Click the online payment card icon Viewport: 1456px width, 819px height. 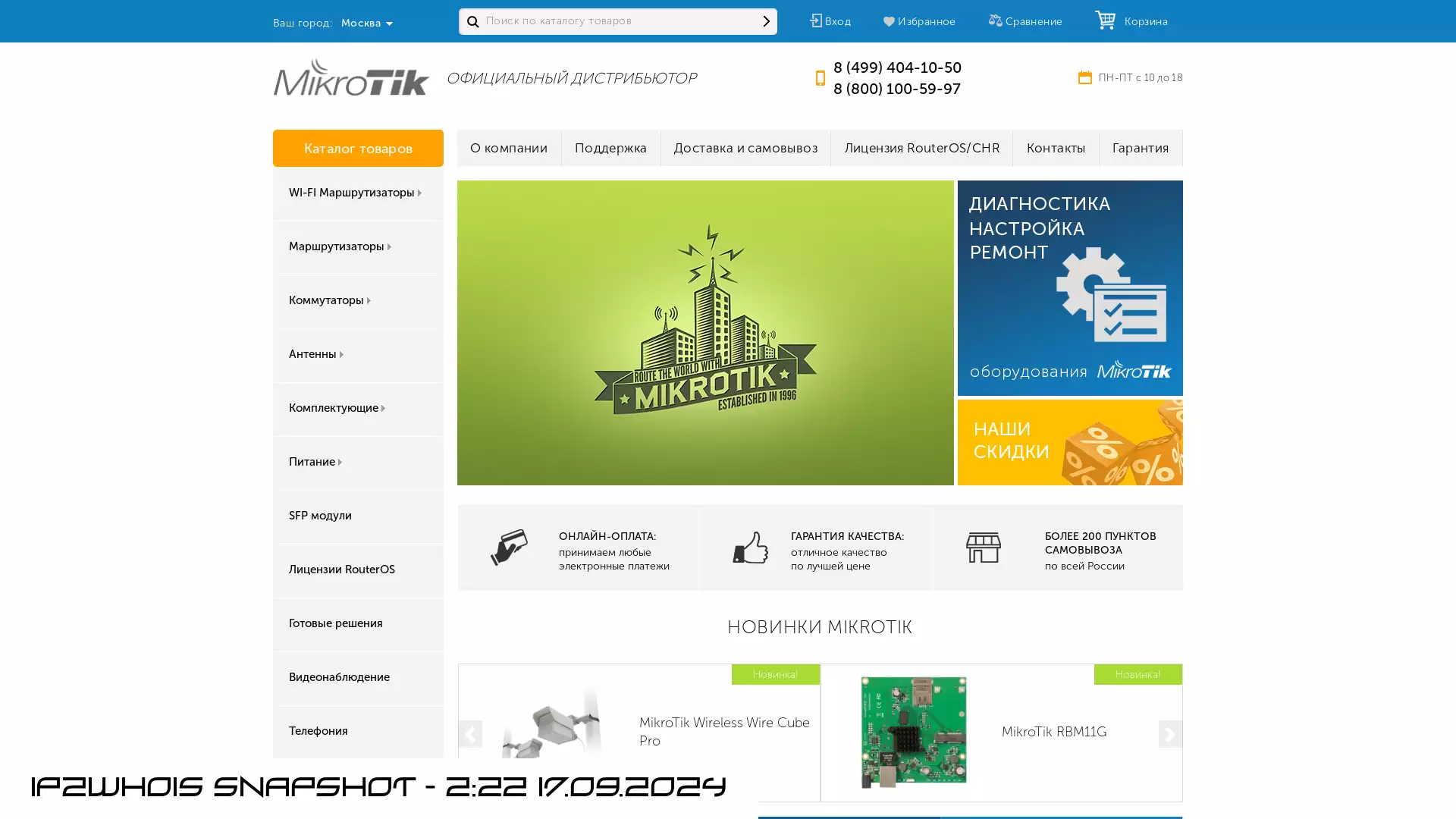click(x=509, y=548)
